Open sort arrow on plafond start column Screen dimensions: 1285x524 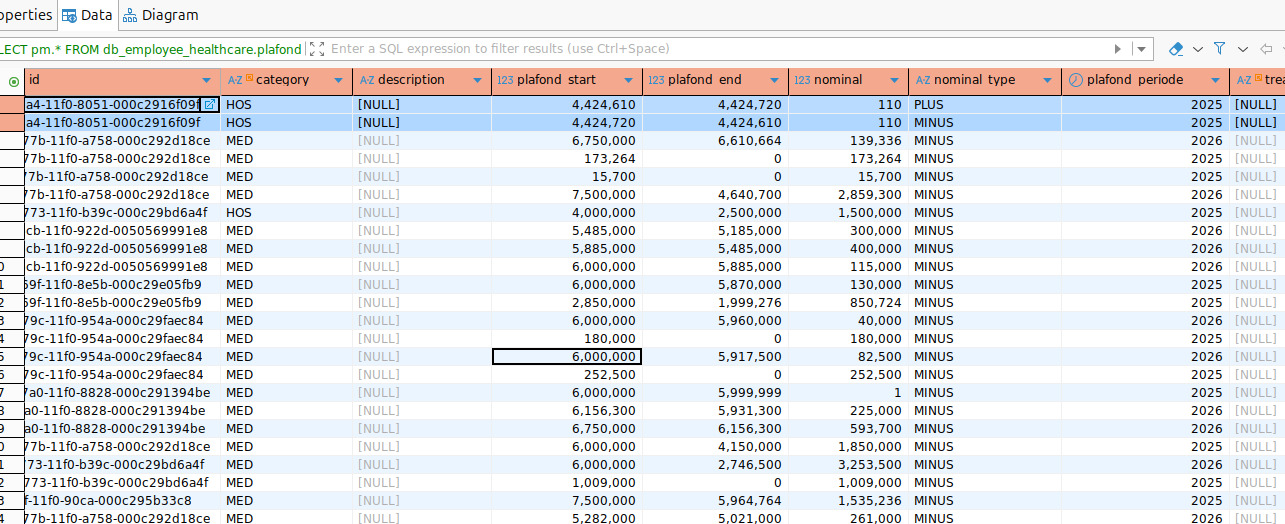click(x=628, y=81)
